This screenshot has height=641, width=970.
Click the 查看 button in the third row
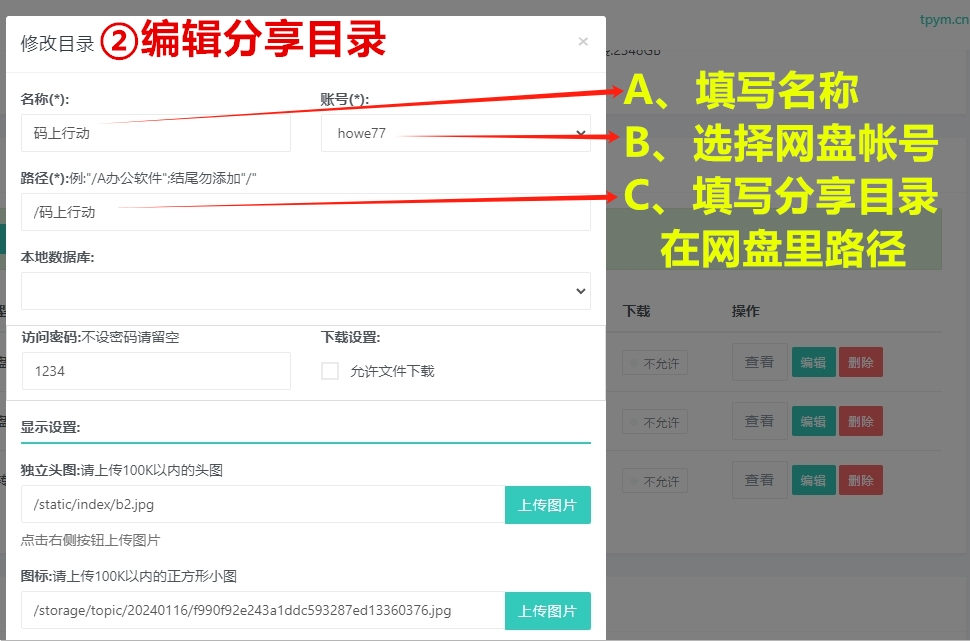[x=759, y=480]
